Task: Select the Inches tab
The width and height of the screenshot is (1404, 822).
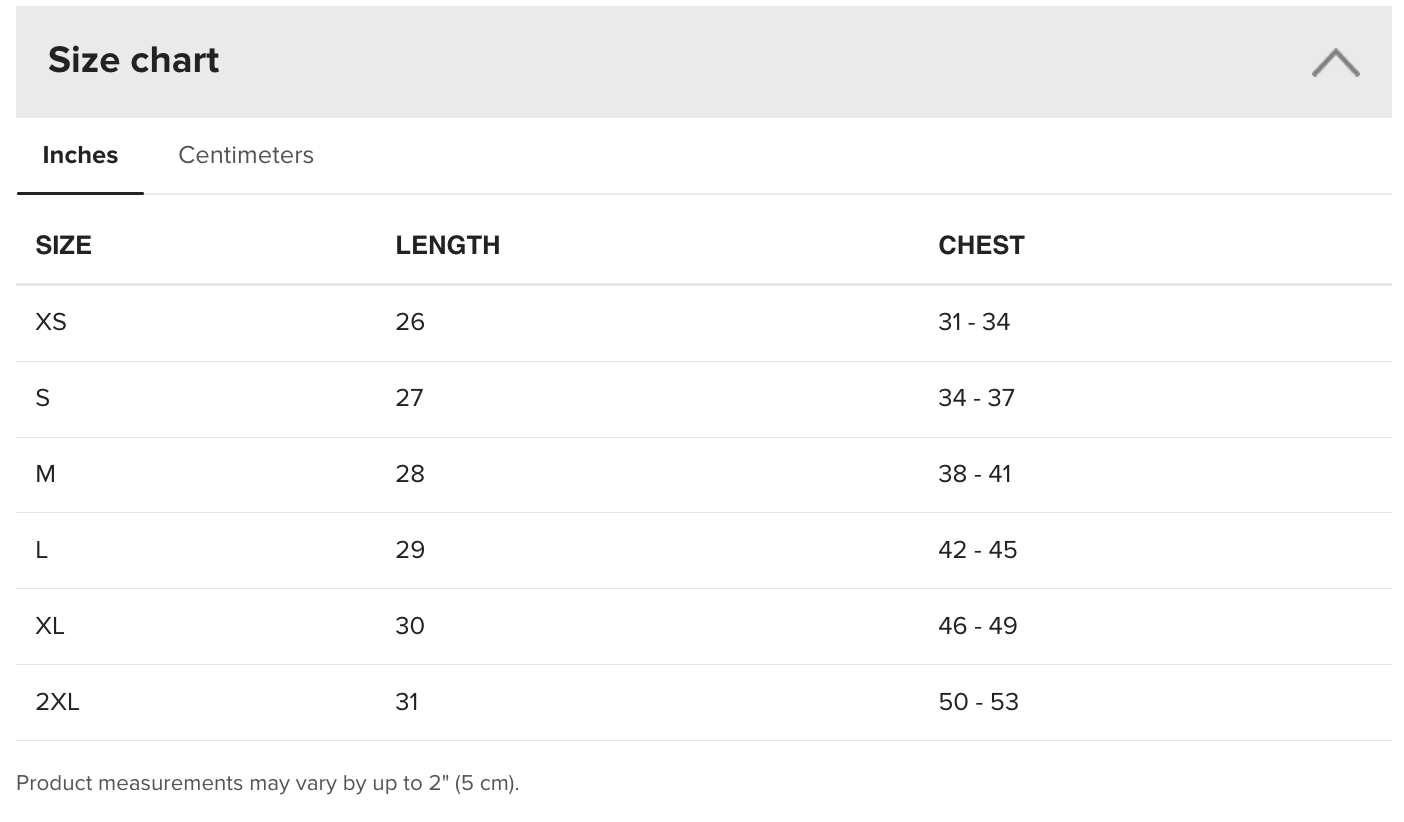Action: click(80, 155)
